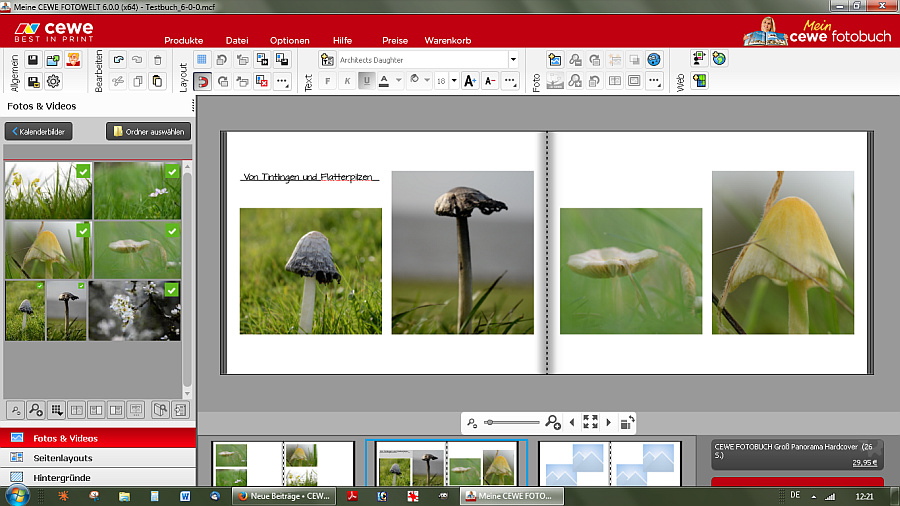Go back with the Kalenderbilder button

click(x=39, y=131)
